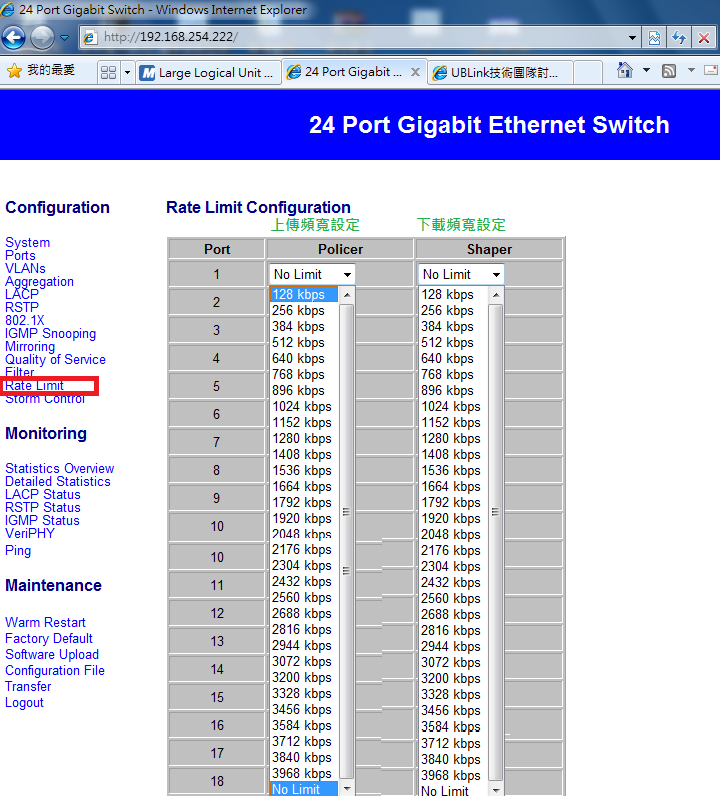726x796 pixels.
Task: Click the browser Back arrow button
Action: [x=13, y=38]
